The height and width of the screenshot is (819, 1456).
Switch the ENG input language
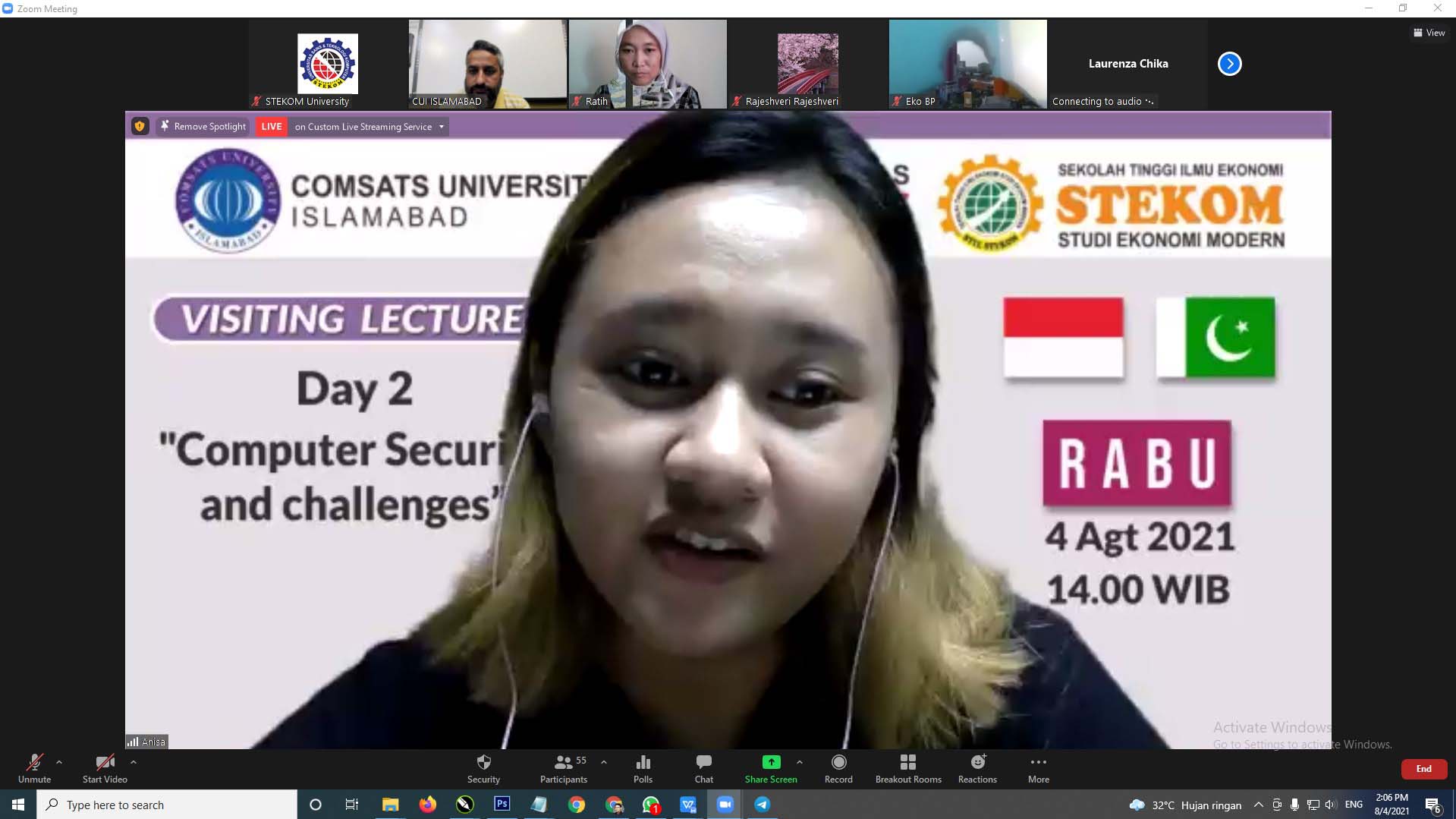(1354, 805)
